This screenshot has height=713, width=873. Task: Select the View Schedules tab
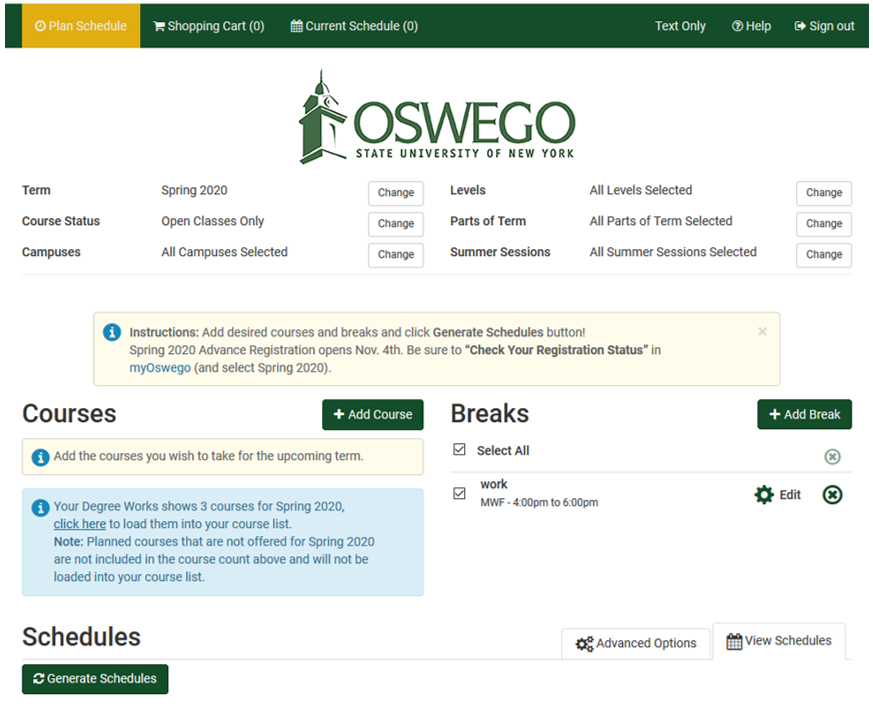coord(779,641)
